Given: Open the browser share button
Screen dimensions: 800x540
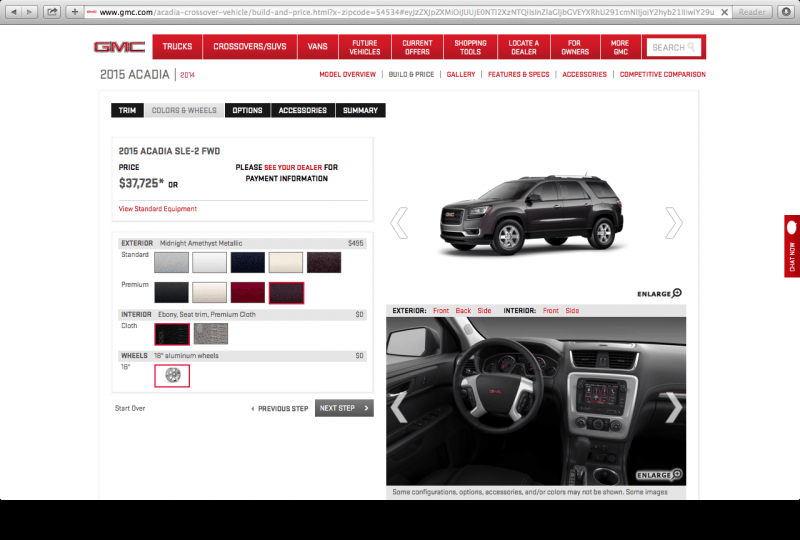Looking at the screenshot, I should coord(52,11).
